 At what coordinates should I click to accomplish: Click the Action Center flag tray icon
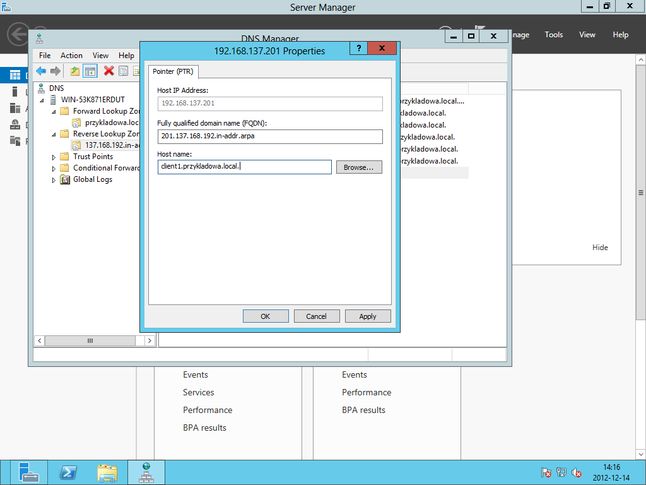(546, 473)
